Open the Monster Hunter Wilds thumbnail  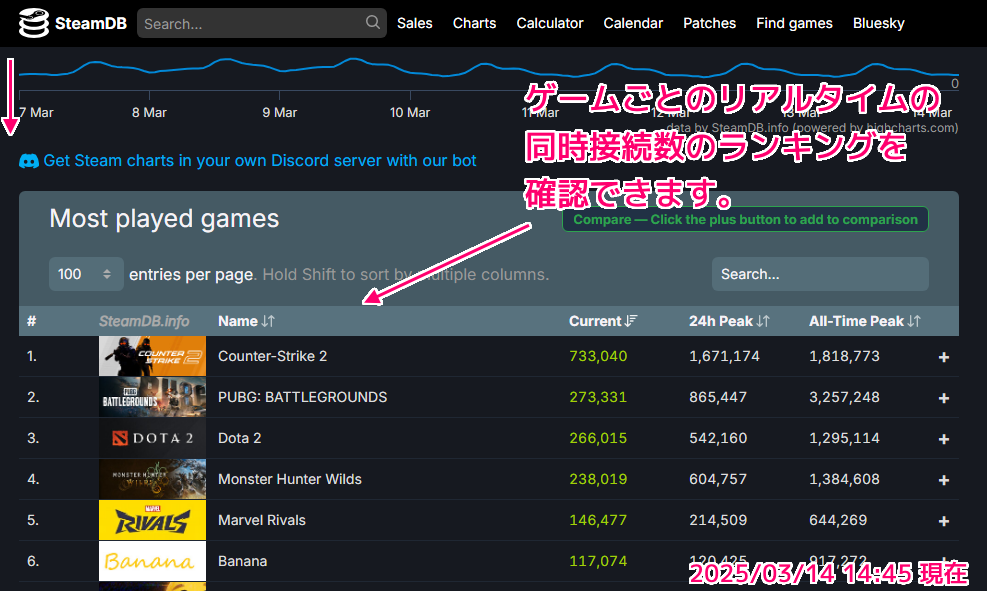point(152,479)
